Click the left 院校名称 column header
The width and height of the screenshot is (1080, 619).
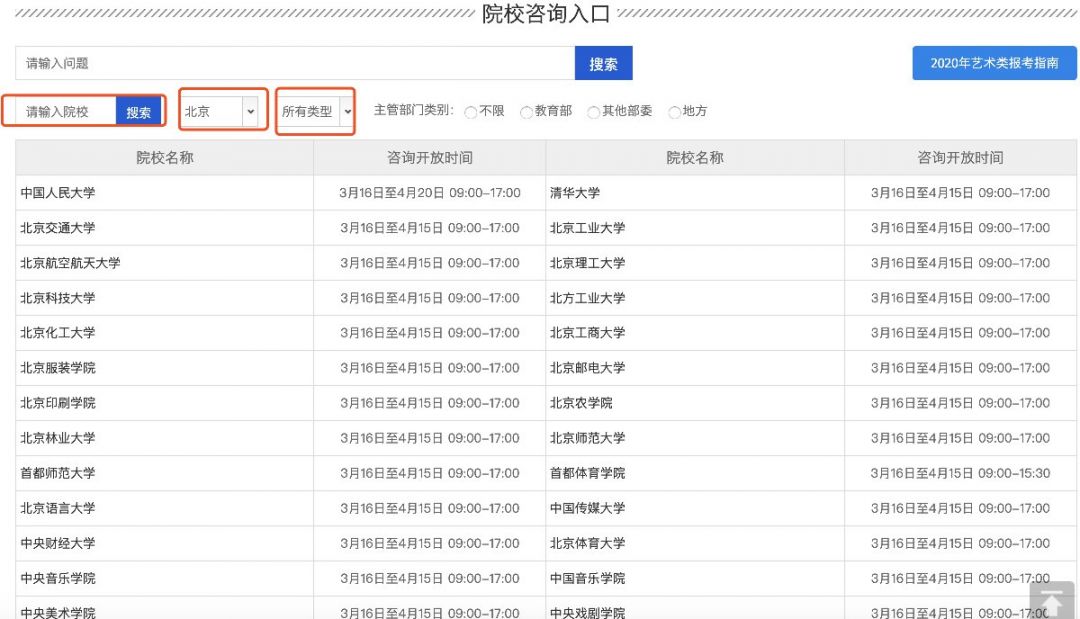[165, 158]
